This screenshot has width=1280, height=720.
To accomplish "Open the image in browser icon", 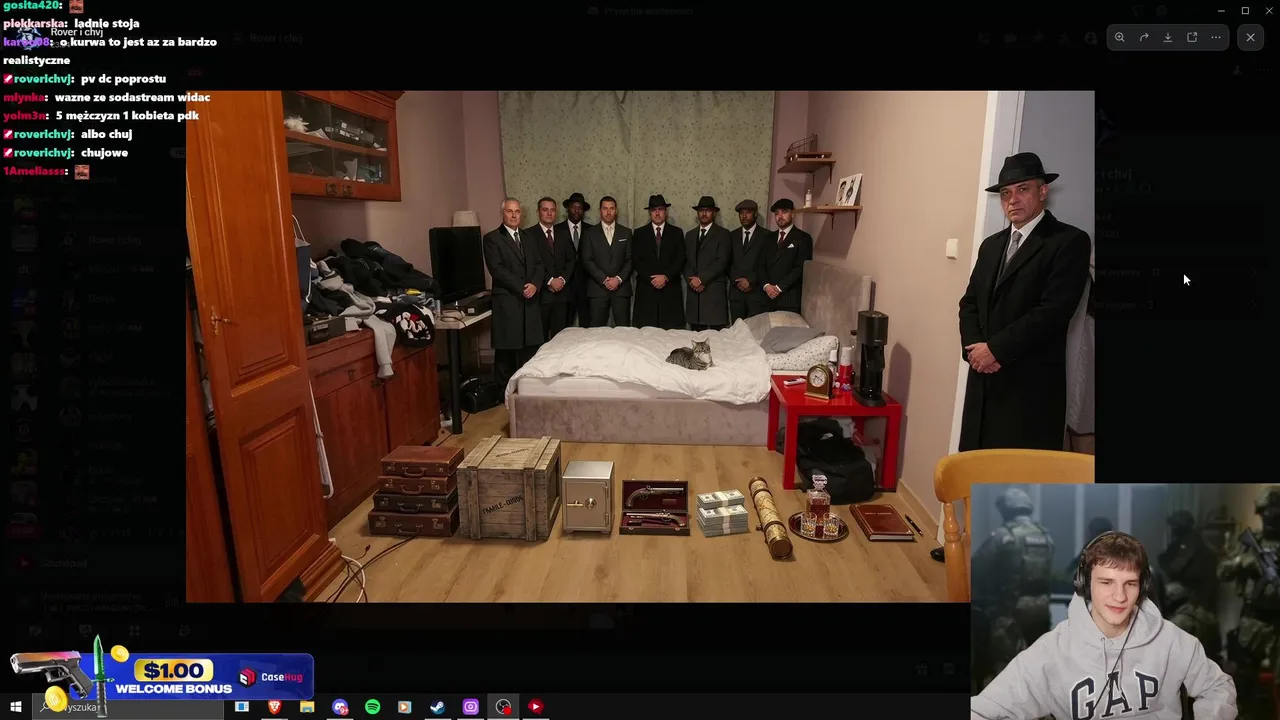I will point(1192,37).
